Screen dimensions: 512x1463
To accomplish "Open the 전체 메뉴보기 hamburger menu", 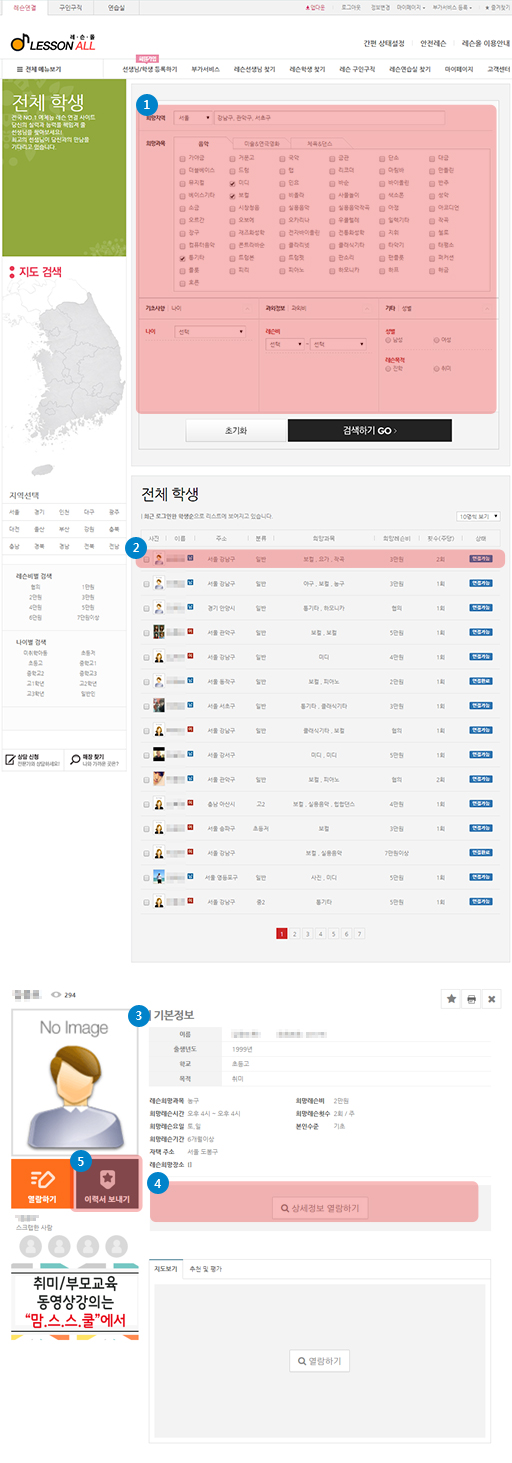I will tap(39, 69).
